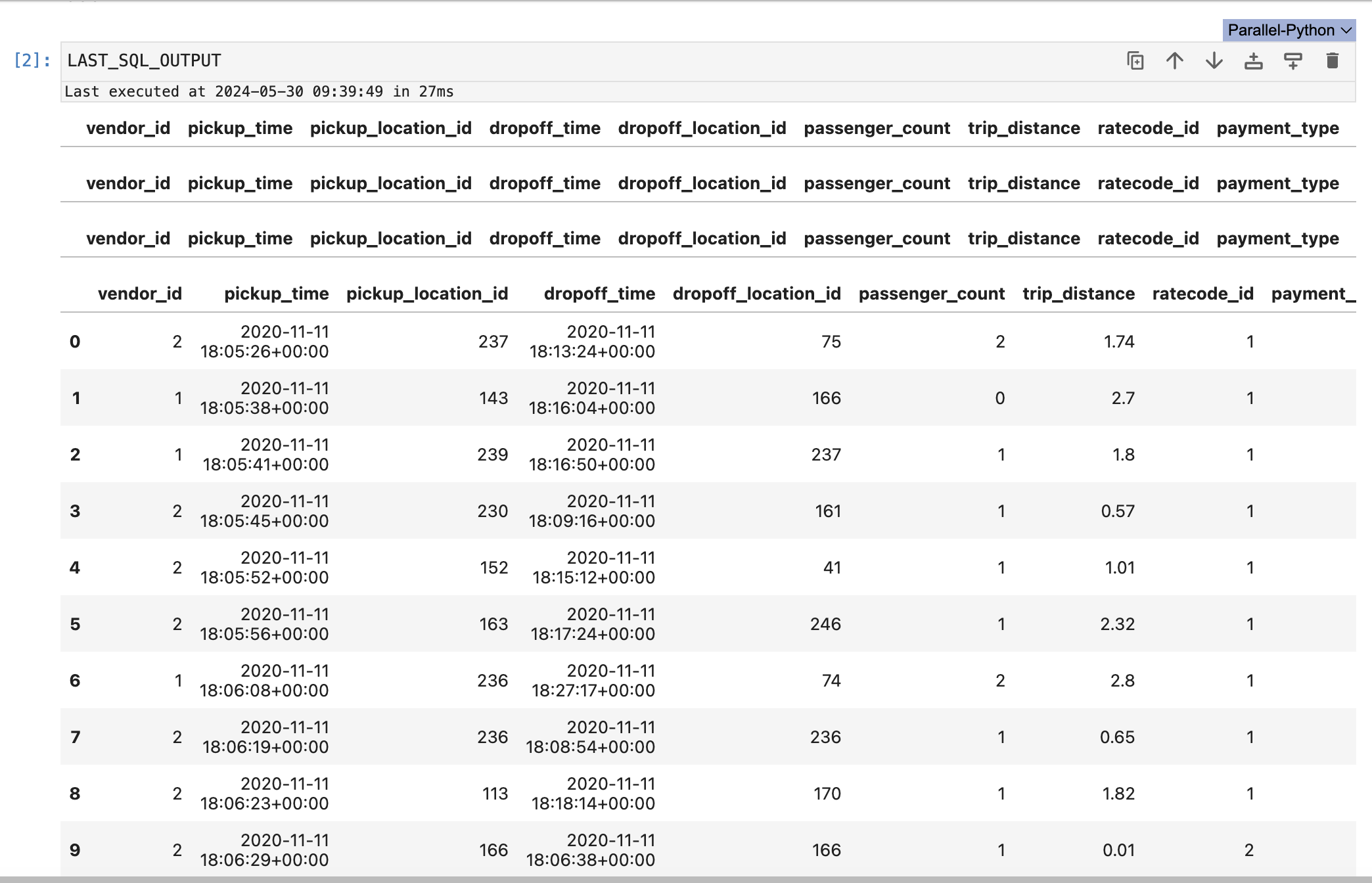Select row index 4

tap(75, 568)
